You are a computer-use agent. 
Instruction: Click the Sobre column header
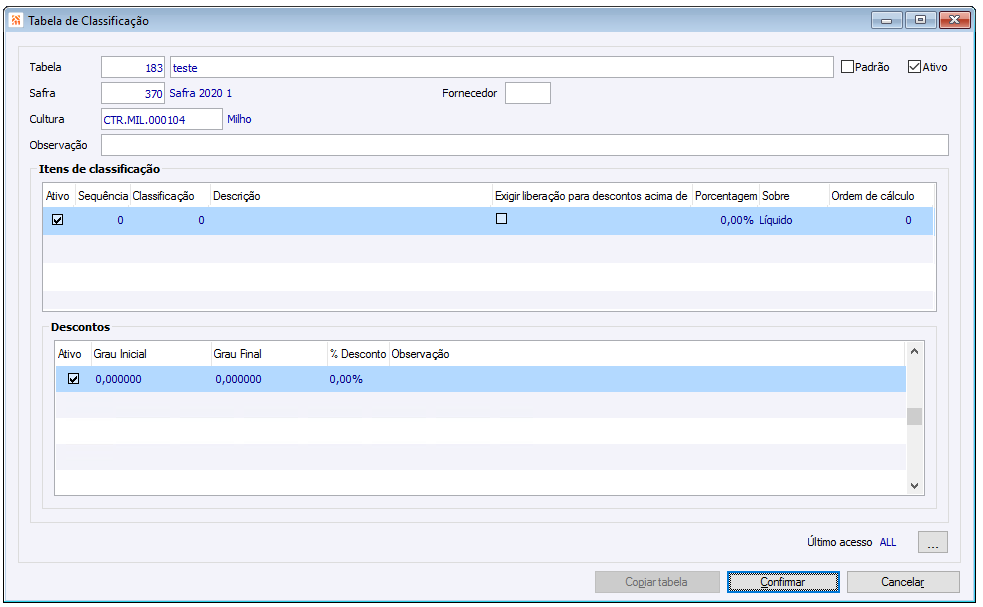click(x=794, y=196)
